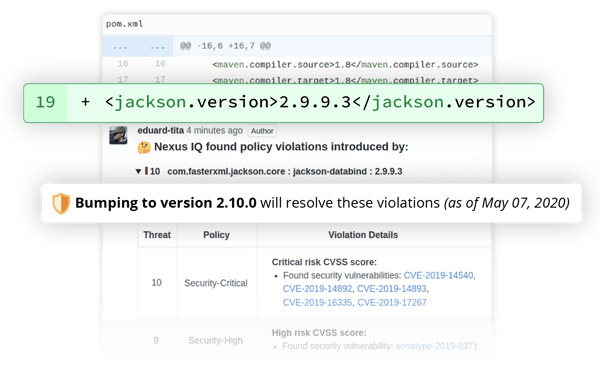Click the 'Critical risk CVSS score:' label
The image size is (600, 390).
tap(324, 262)
